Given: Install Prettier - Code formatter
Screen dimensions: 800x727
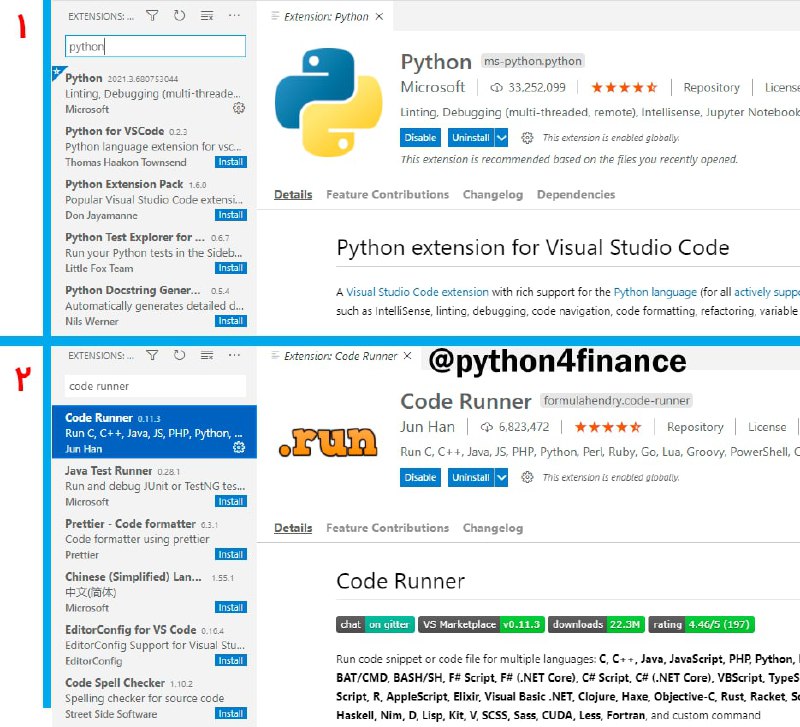Looking at the screenshot, I should coord(231,555).
